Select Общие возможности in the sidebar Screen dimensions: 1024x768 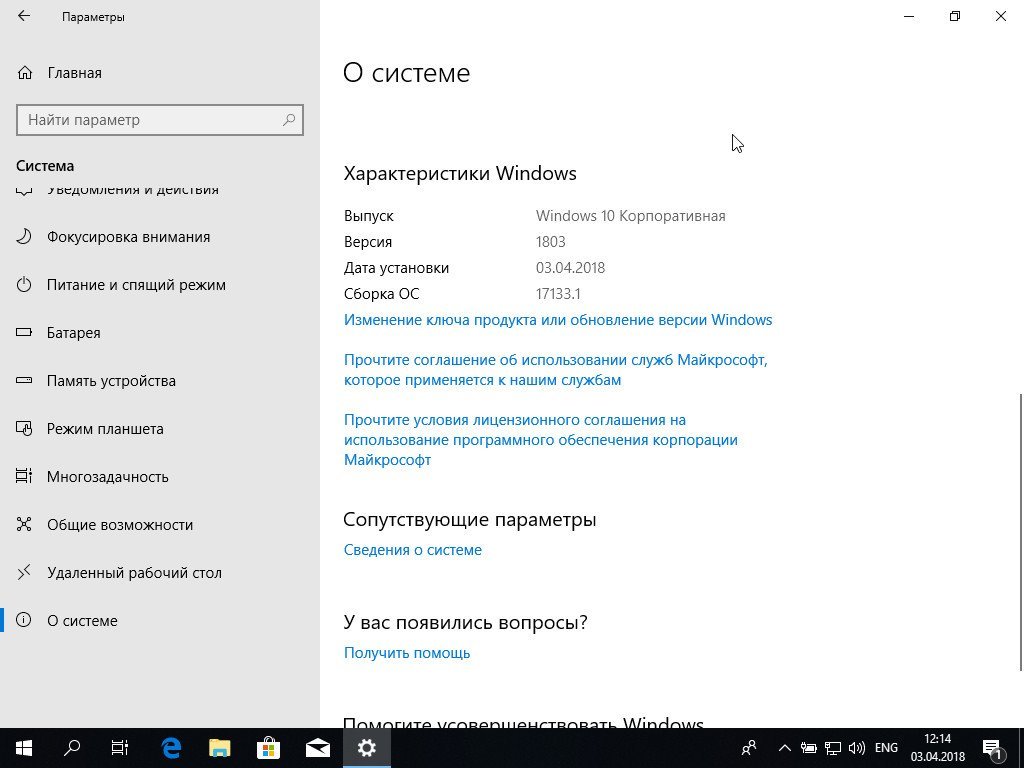point(160,524)
